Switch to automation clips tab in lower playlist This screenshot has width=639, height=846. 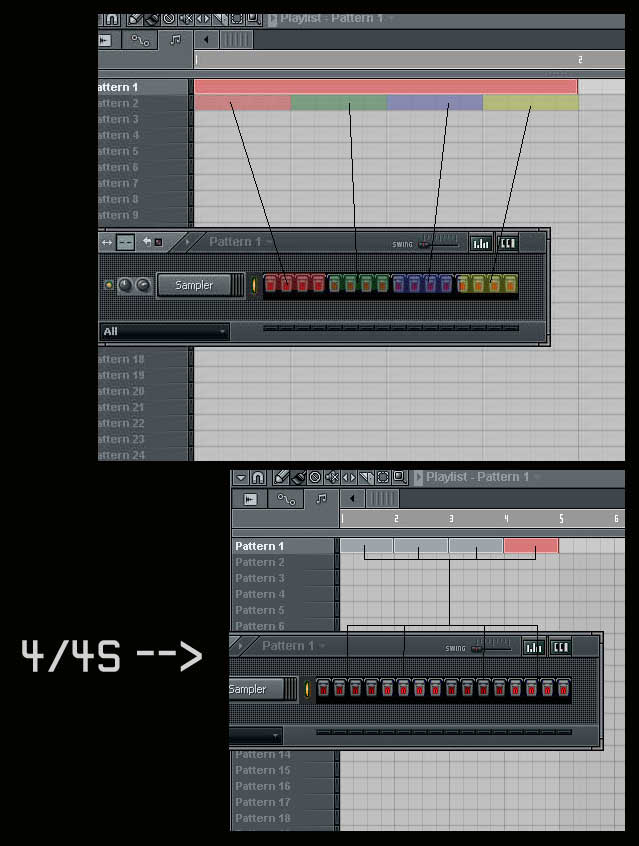click(x=285, y=498)
